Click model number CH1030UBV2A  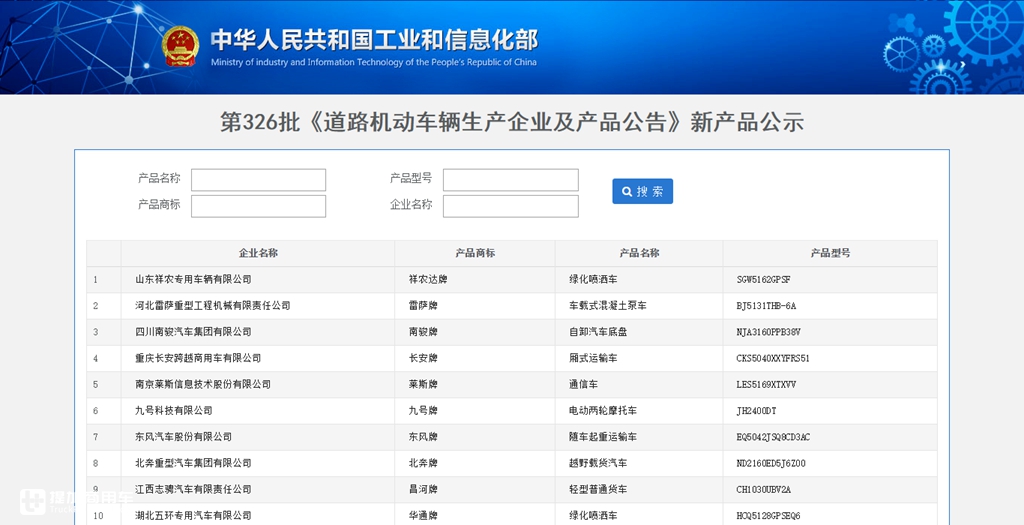(764, 489)
